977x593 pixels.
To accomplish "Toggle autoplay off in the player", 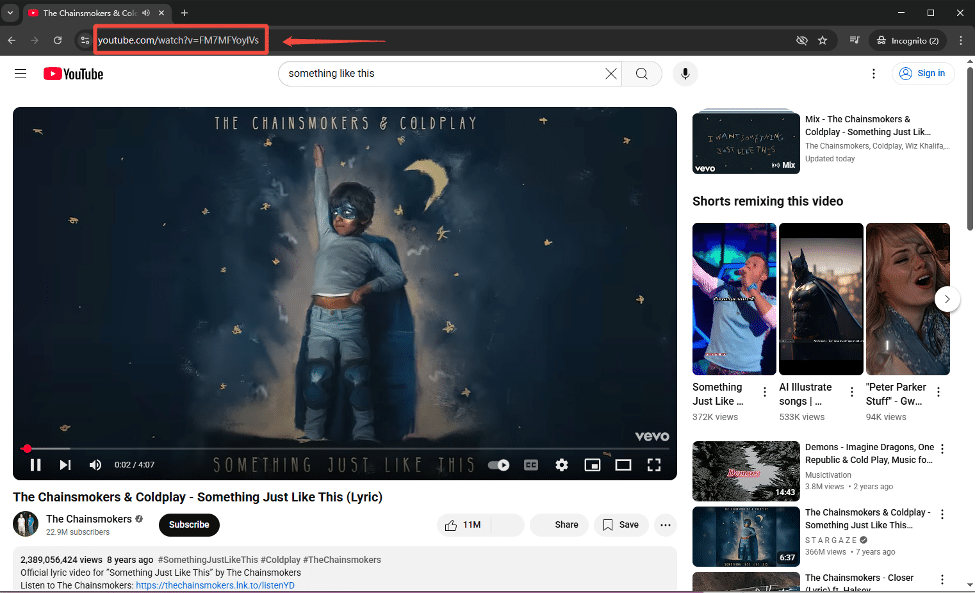I will (x=497, y=464).
